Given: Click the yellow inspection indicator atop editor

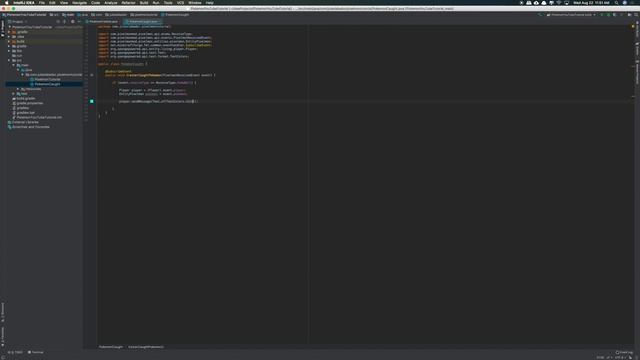Looking at the screenshot, I should click(633, 26).
